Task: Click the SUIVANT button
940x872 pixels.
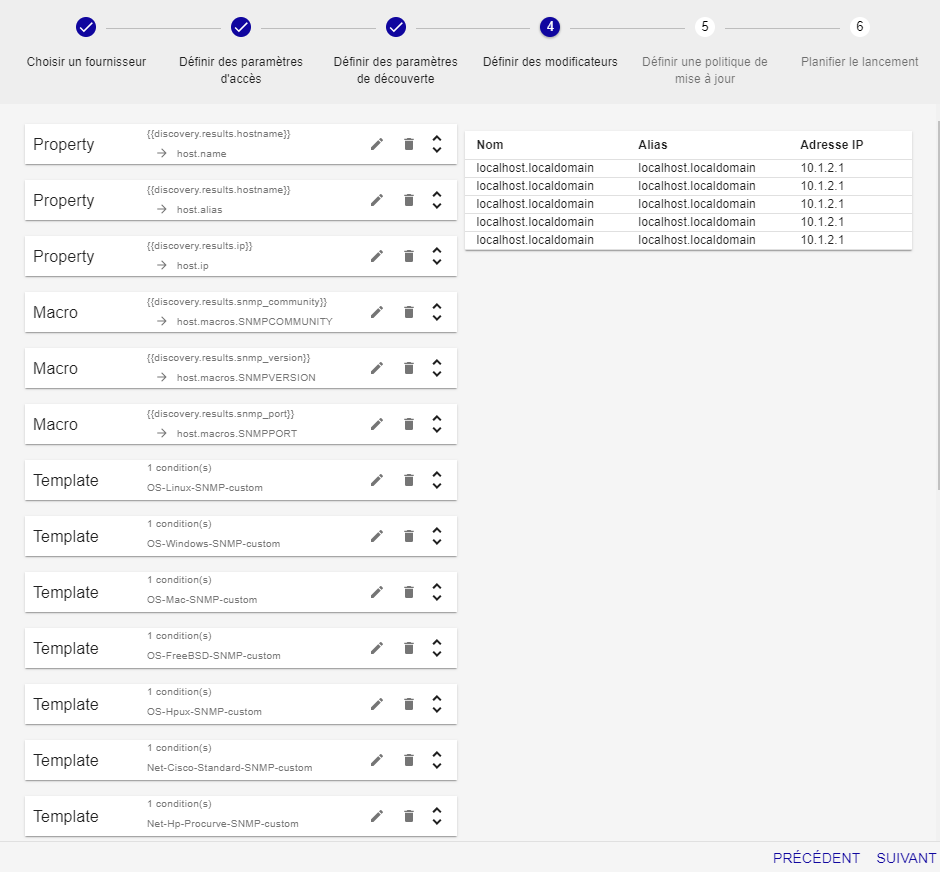Action: click(x=906, y=858)
